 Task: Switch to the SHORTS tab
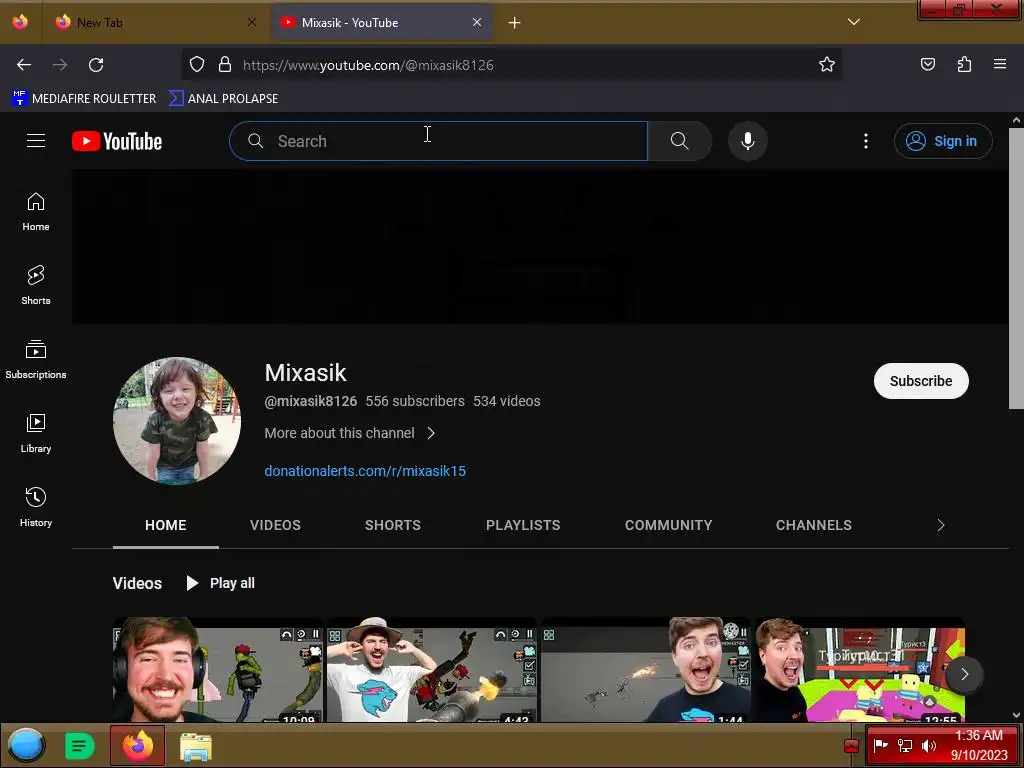click(x=392, y=525)
